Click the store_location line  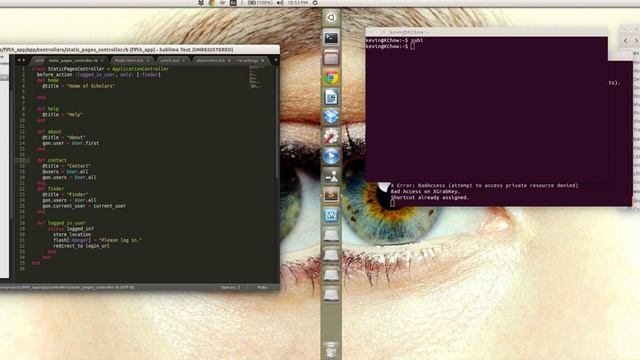72,235
